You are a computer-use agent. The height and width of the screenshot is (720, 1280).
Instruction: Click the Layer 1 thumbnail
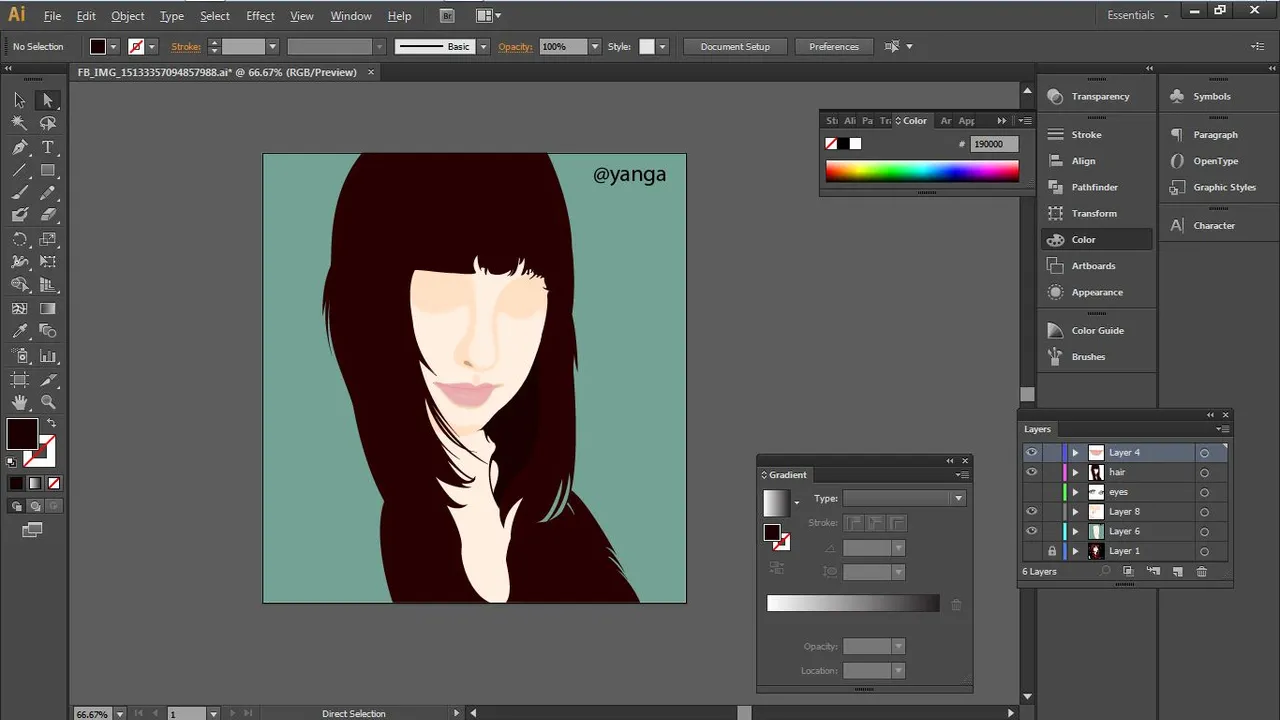[x=1096, y=551]
